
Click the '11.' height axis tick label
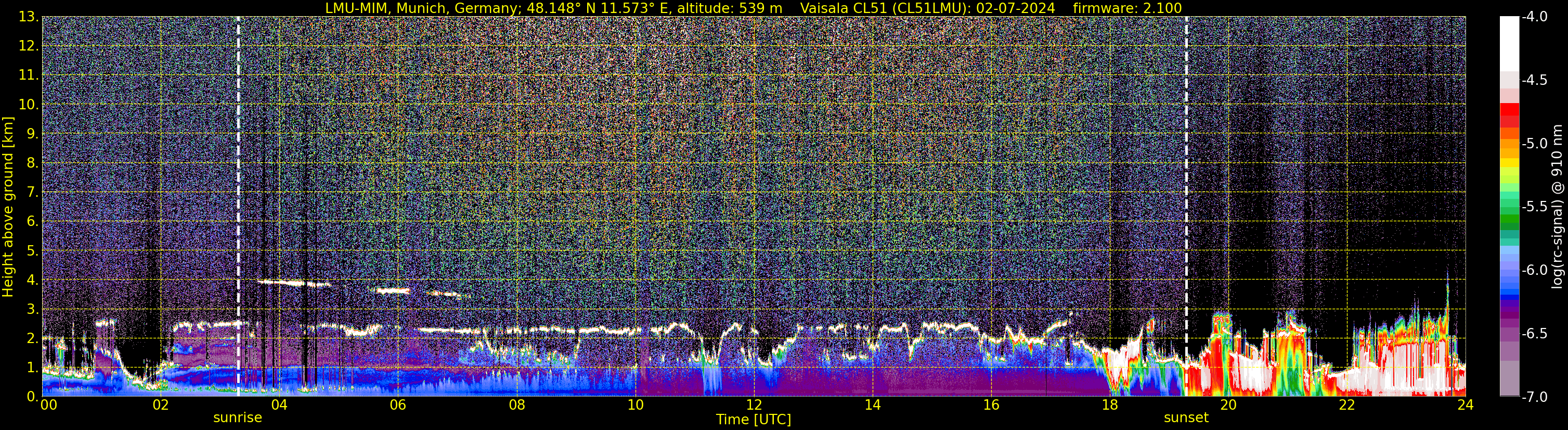pyautogui.click(x=29, y=75)
